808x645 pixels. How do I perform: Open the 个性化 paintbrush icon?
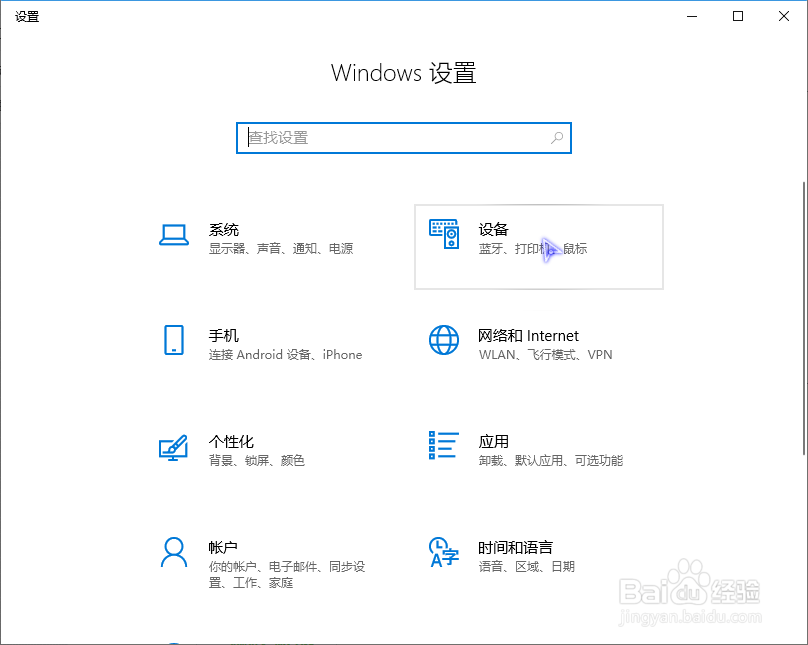(174, 447)
